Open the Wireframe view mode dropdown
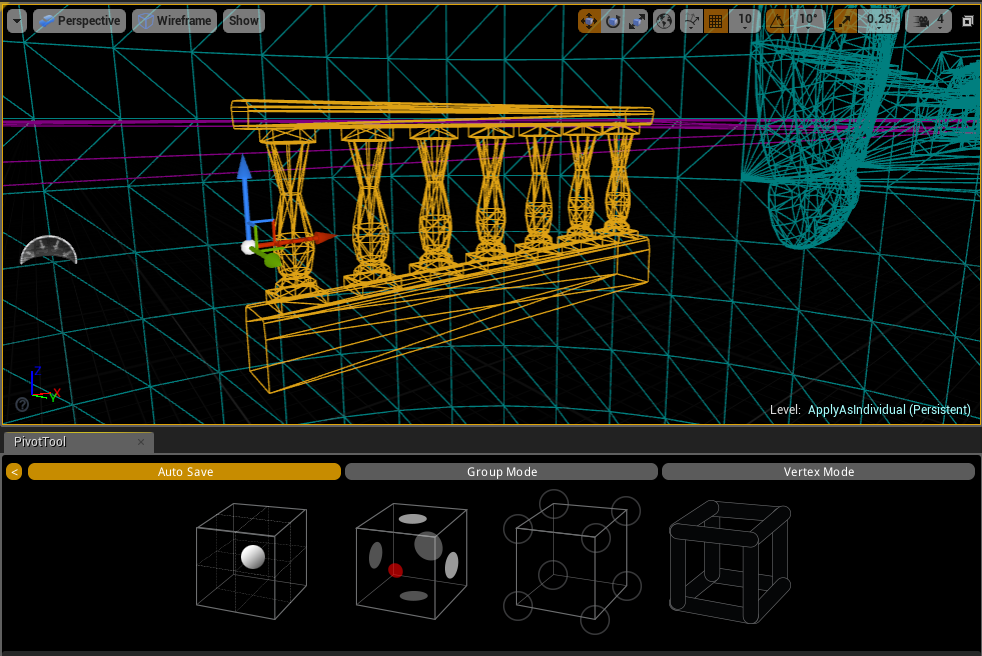 click(174, 20)
